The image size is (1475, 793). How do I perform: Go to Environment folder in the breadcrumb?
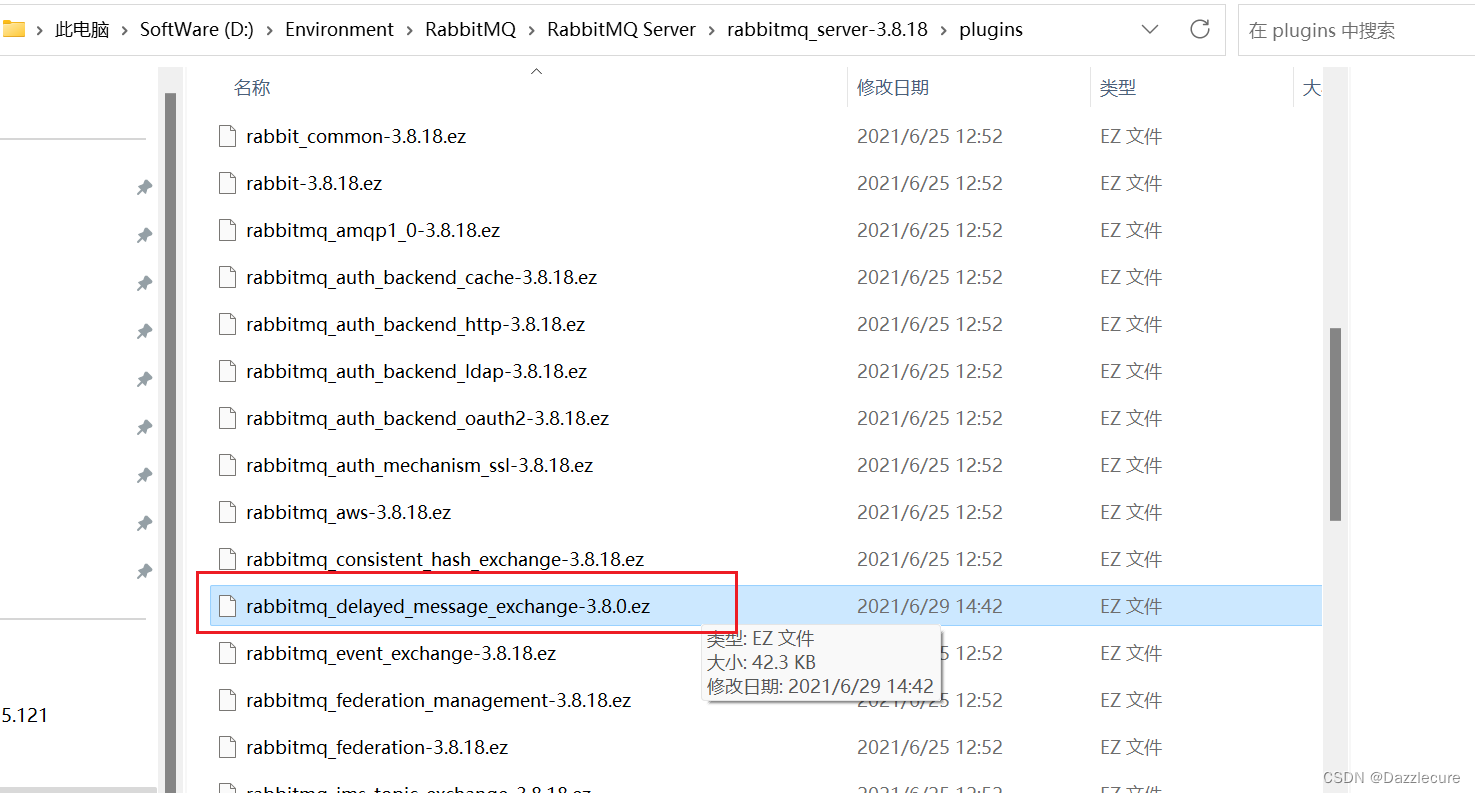tap(340, 30)
